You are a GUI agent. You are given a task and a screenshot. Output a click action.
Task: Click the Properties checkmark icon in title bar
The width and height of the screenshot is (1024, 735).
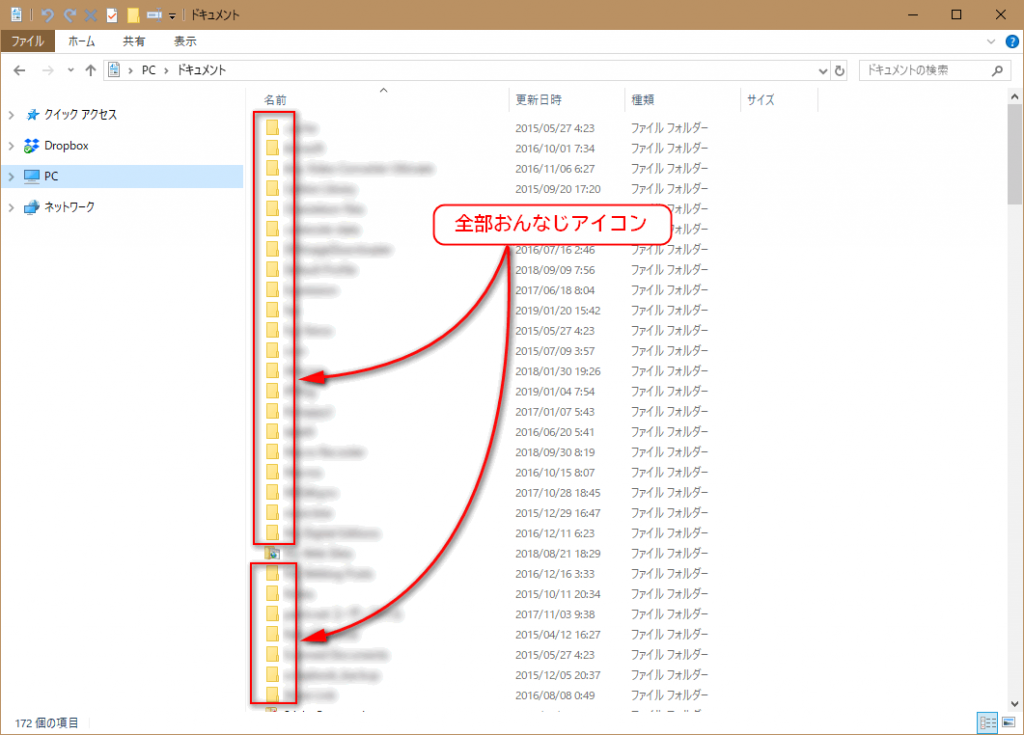[112, 15]
